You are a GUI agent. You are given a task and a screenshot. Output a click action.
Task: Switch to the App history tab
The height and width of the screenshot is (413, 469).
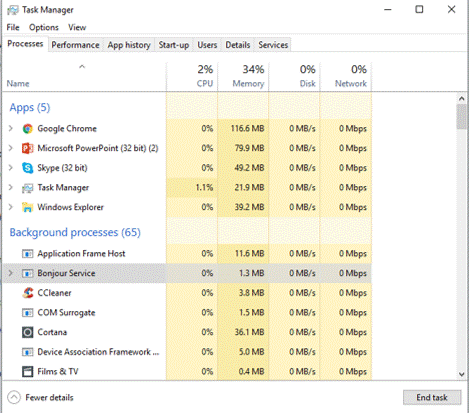click(129, 45)
